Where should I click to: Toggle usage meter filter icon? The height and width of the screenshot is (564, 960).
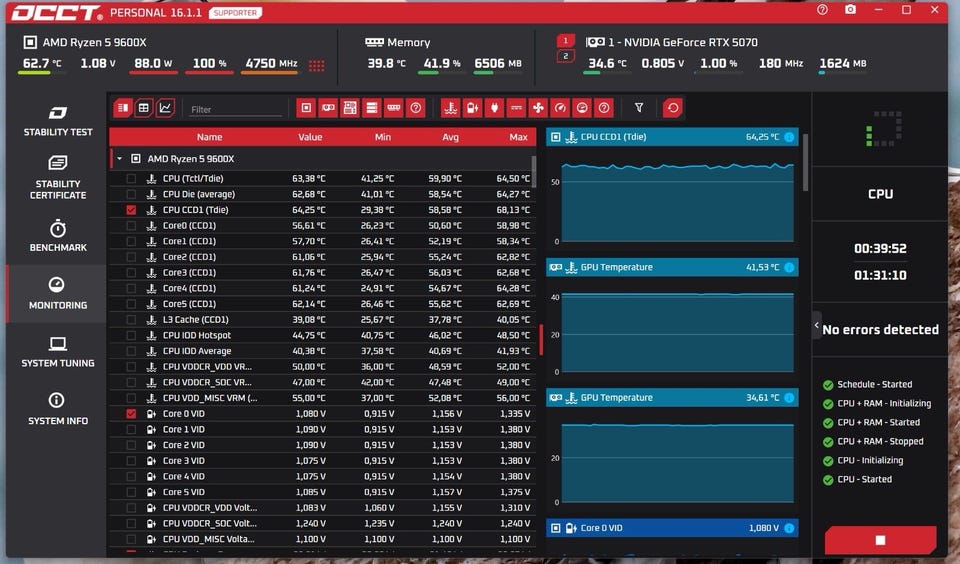[582, 108]
